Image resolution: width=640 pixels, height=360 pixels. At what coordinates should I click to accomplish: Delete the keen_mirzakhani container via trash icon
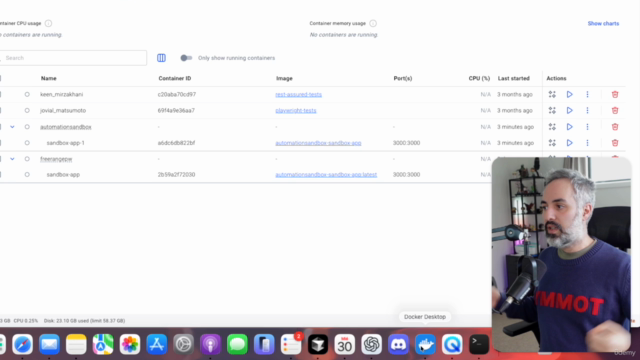point(615,94)
